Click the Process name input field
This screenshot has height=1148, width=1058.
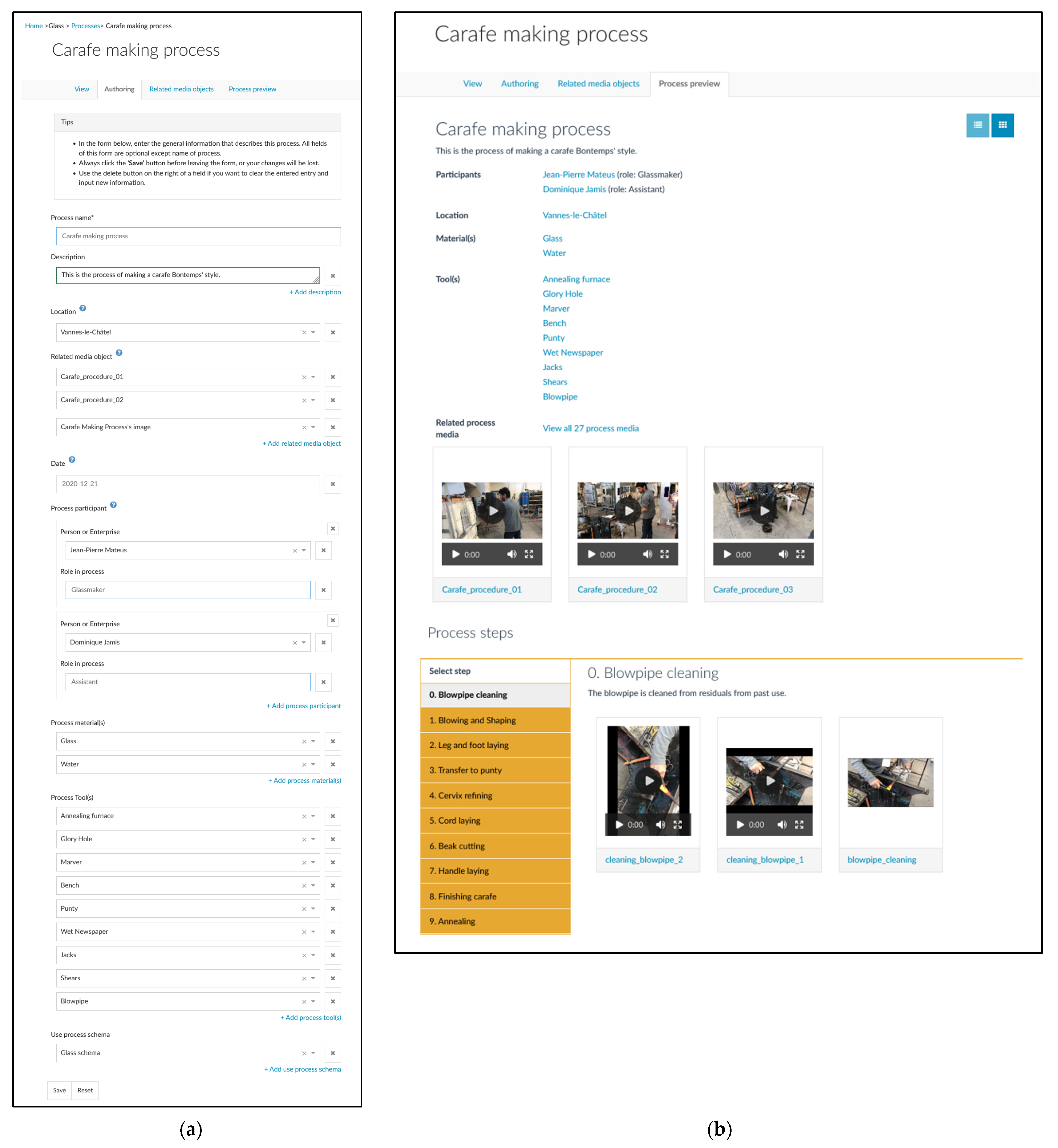coord(198,236)
